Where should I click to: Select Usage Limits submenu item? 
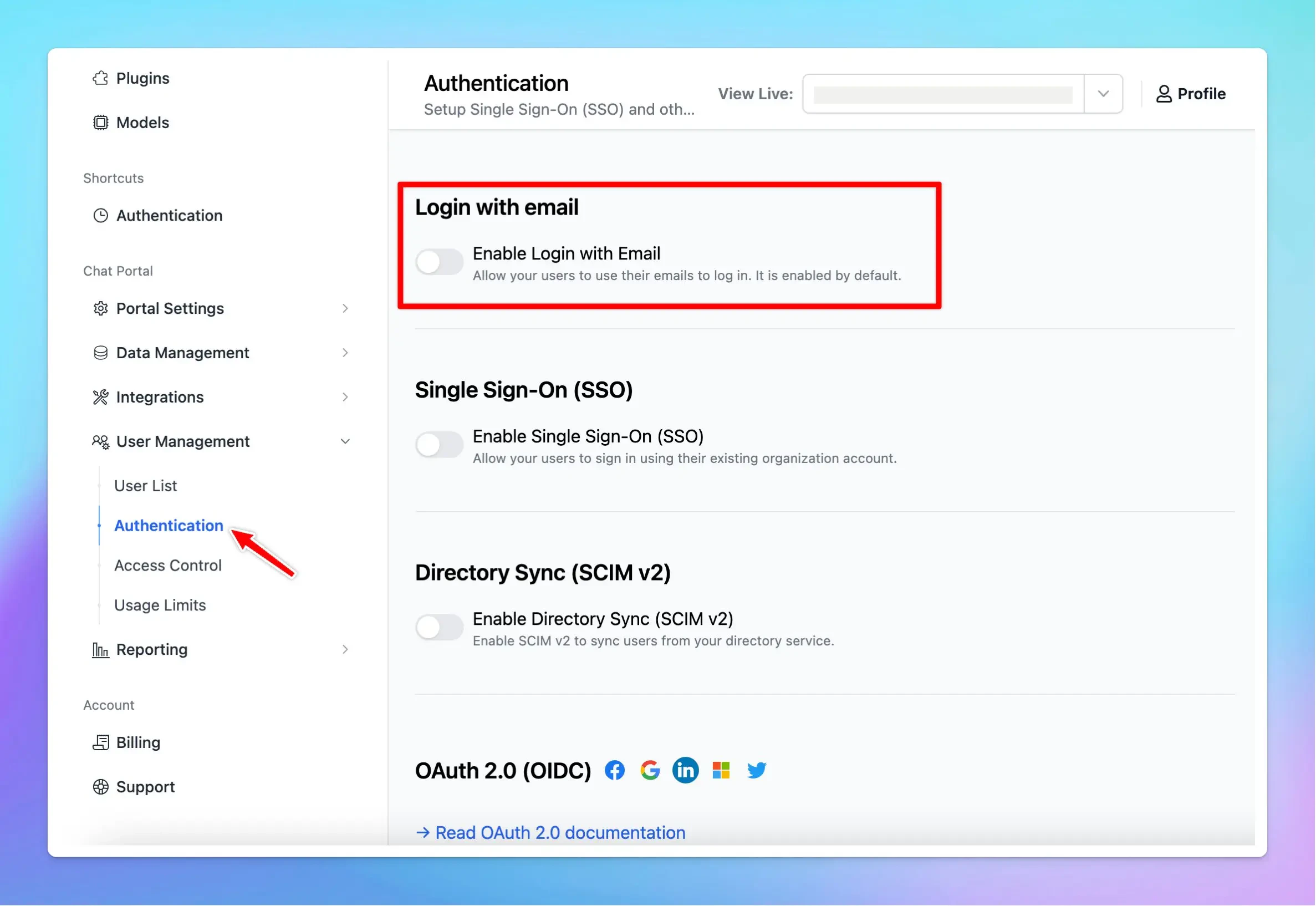(160, 605)
